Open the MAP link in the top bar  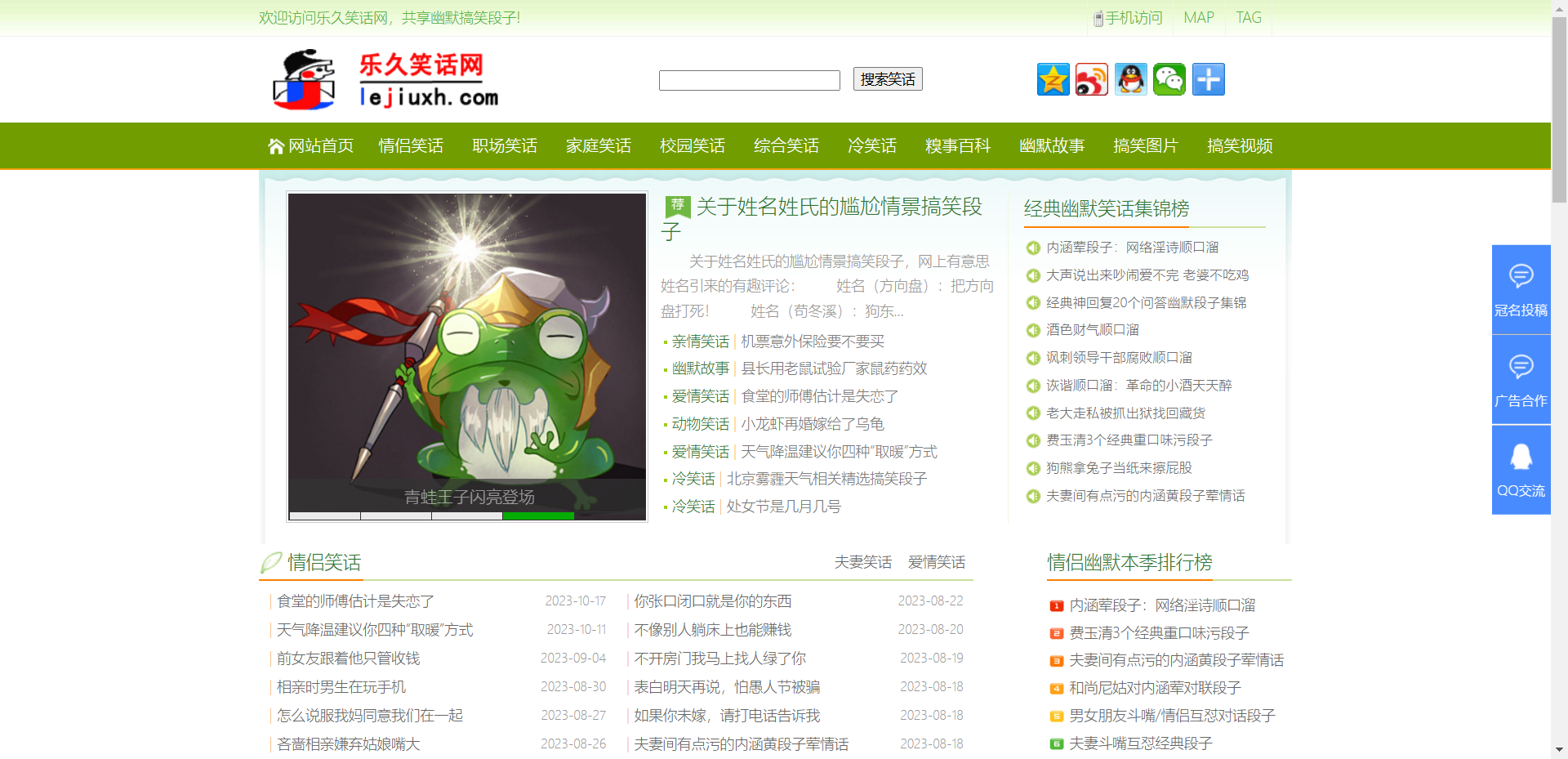(x=1198, y=17)
